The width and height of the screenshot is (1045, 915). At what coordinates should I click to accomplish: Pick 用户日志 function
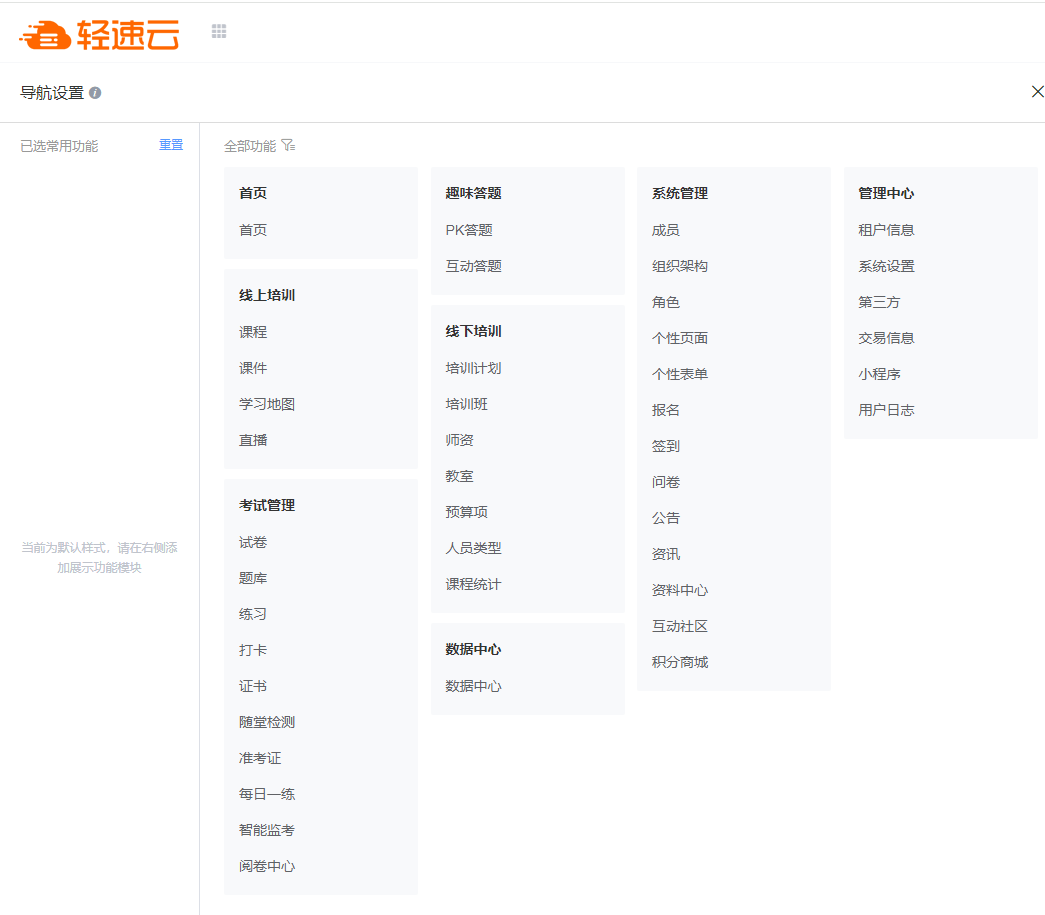[886, 410]
